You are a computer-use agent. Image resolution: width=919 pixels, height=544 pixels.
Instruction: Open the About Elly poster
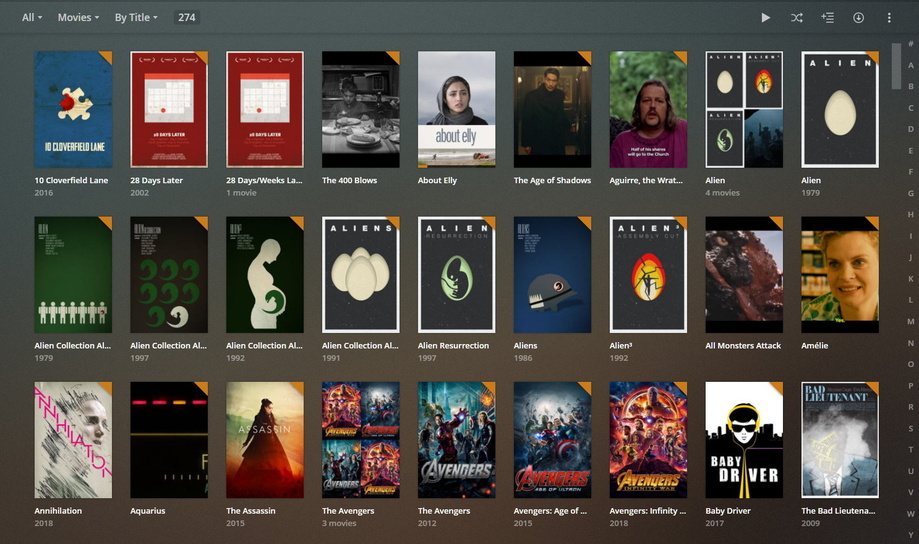point(457,110)
